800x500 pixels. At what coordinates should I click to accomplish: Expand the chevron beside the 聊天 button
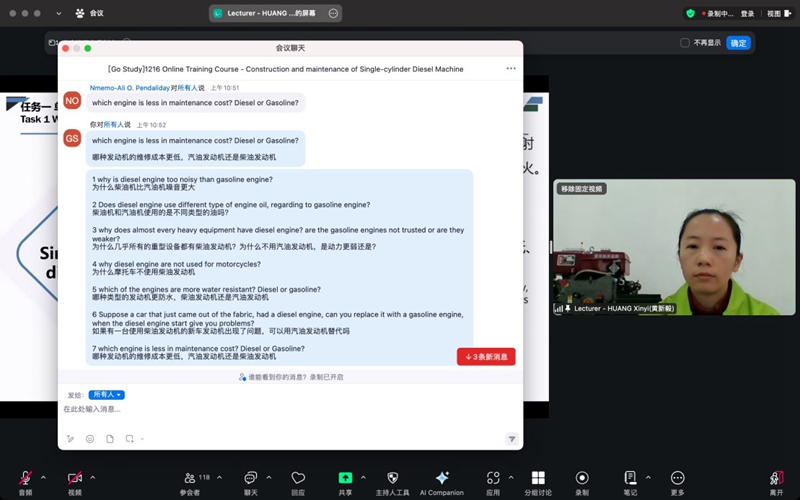[269, 476]
